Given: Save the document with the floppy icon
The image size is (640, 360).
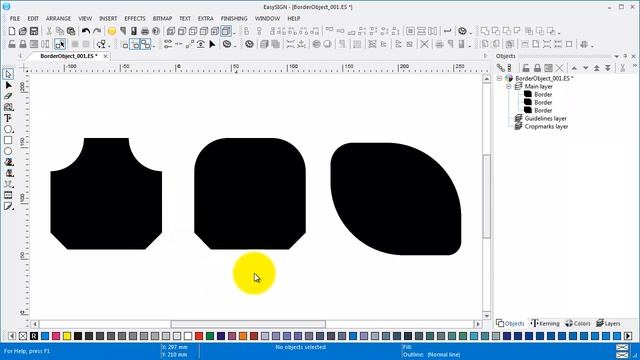Looking at the screenshot, I should 34,31.
